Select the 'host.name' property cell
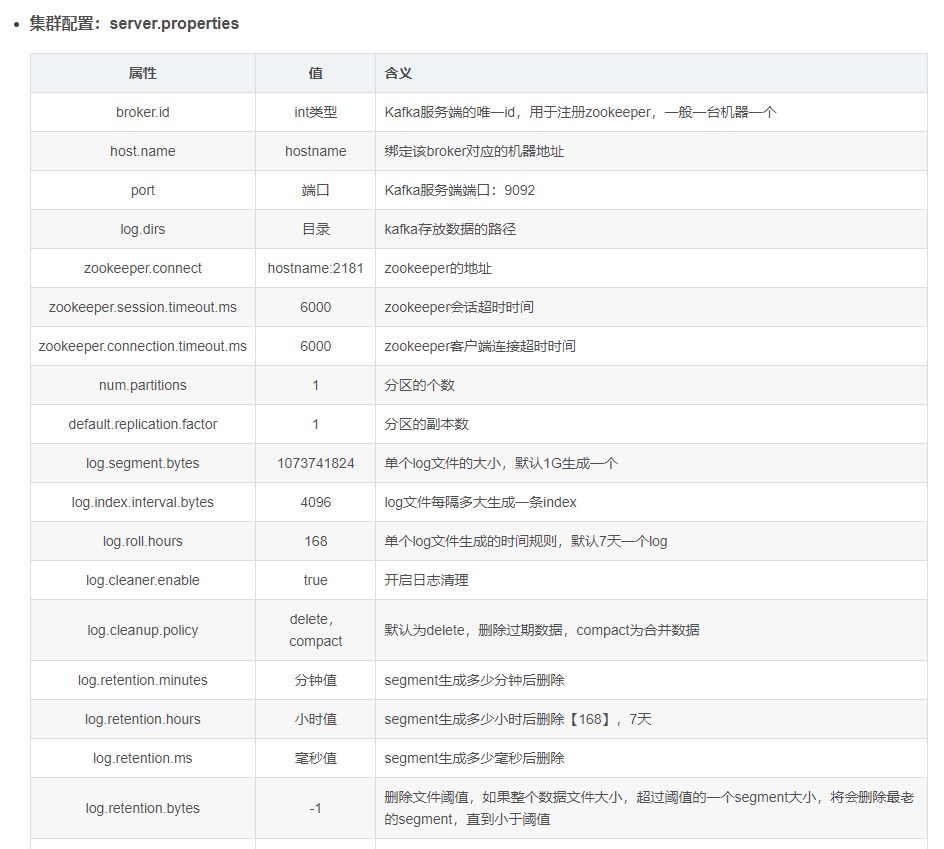944x849 pixels. tap(143, 151)
